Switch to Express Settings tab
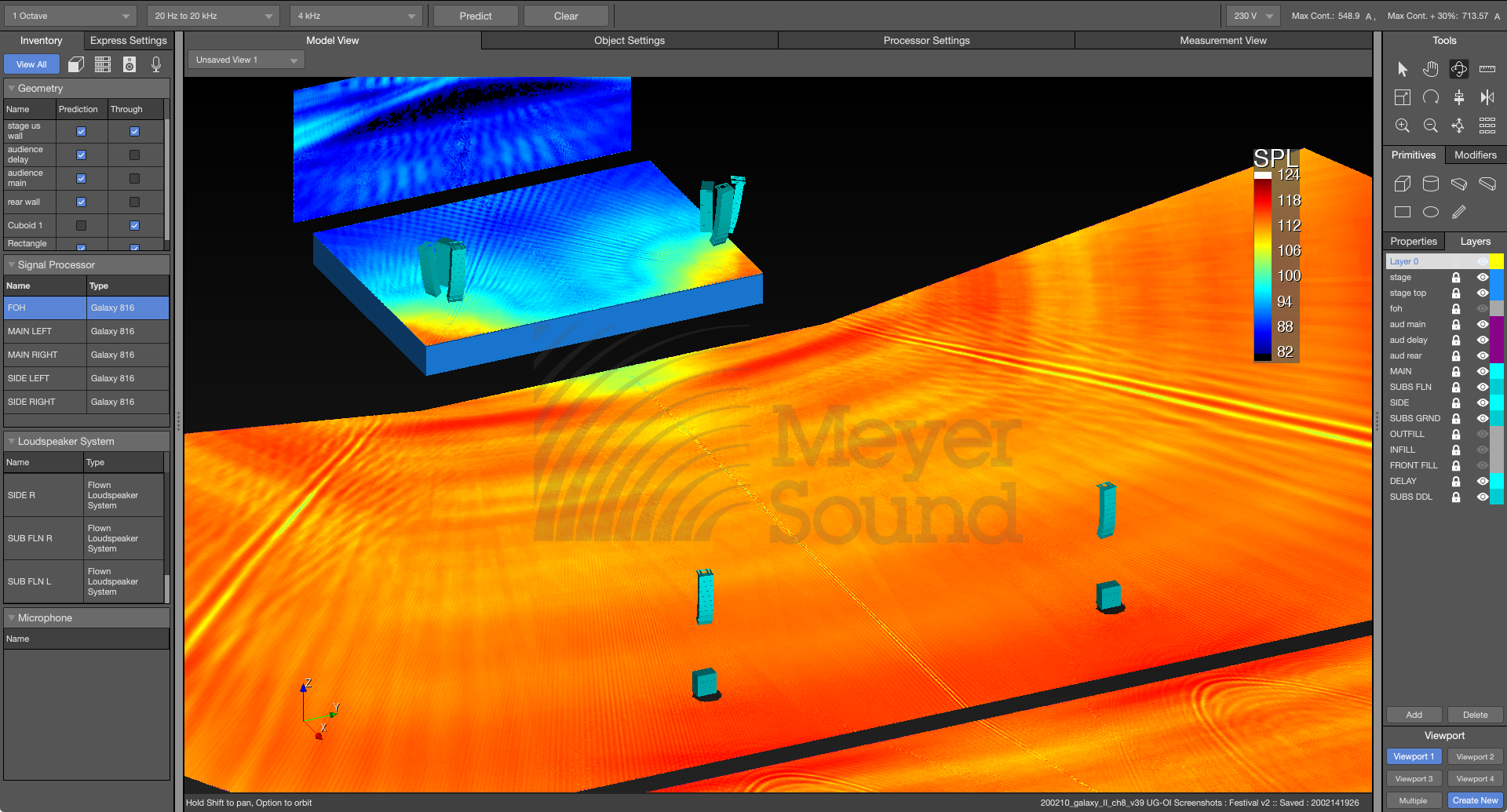 [x=129, y=40]
